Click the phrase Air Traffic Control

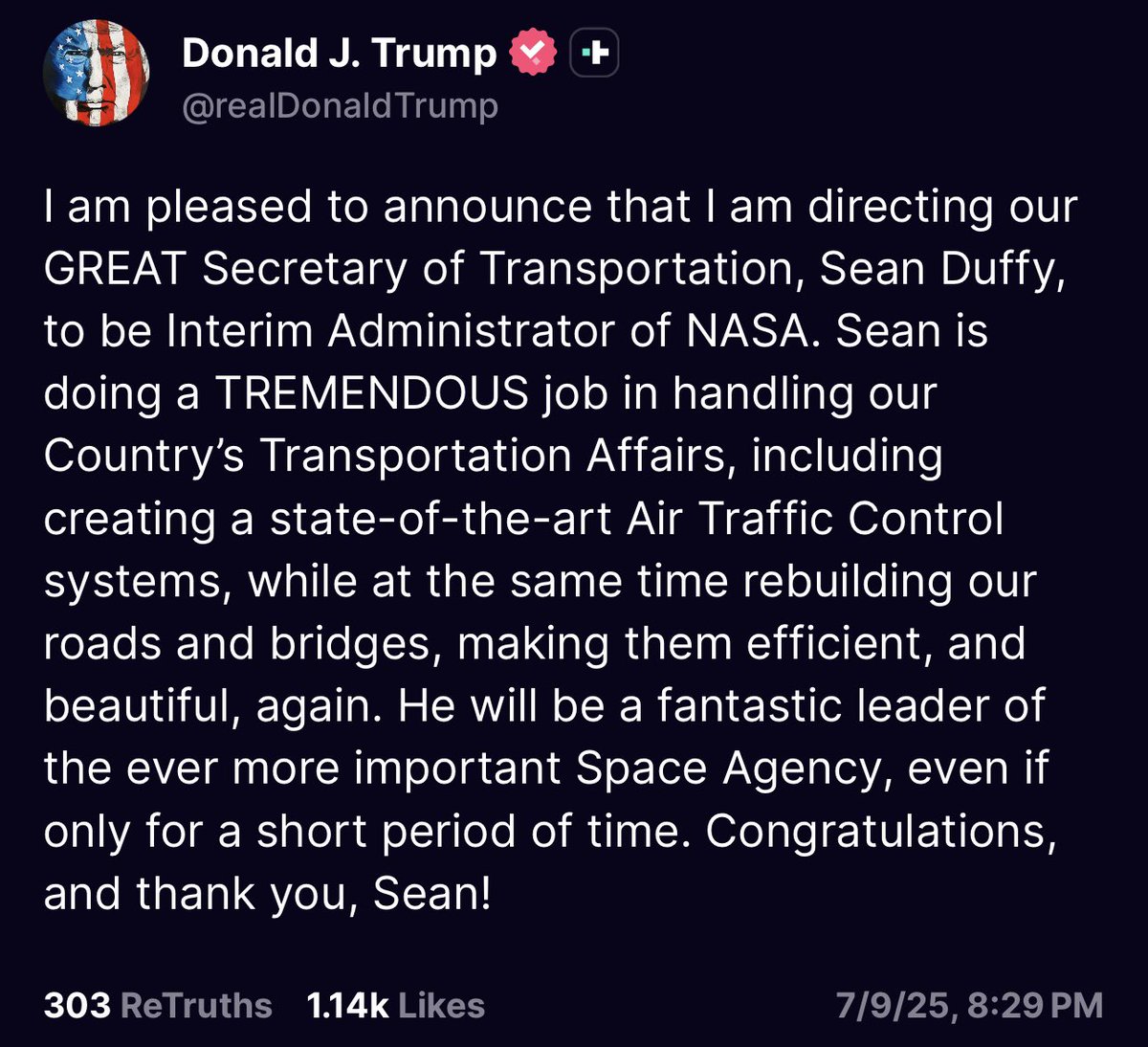815,519
